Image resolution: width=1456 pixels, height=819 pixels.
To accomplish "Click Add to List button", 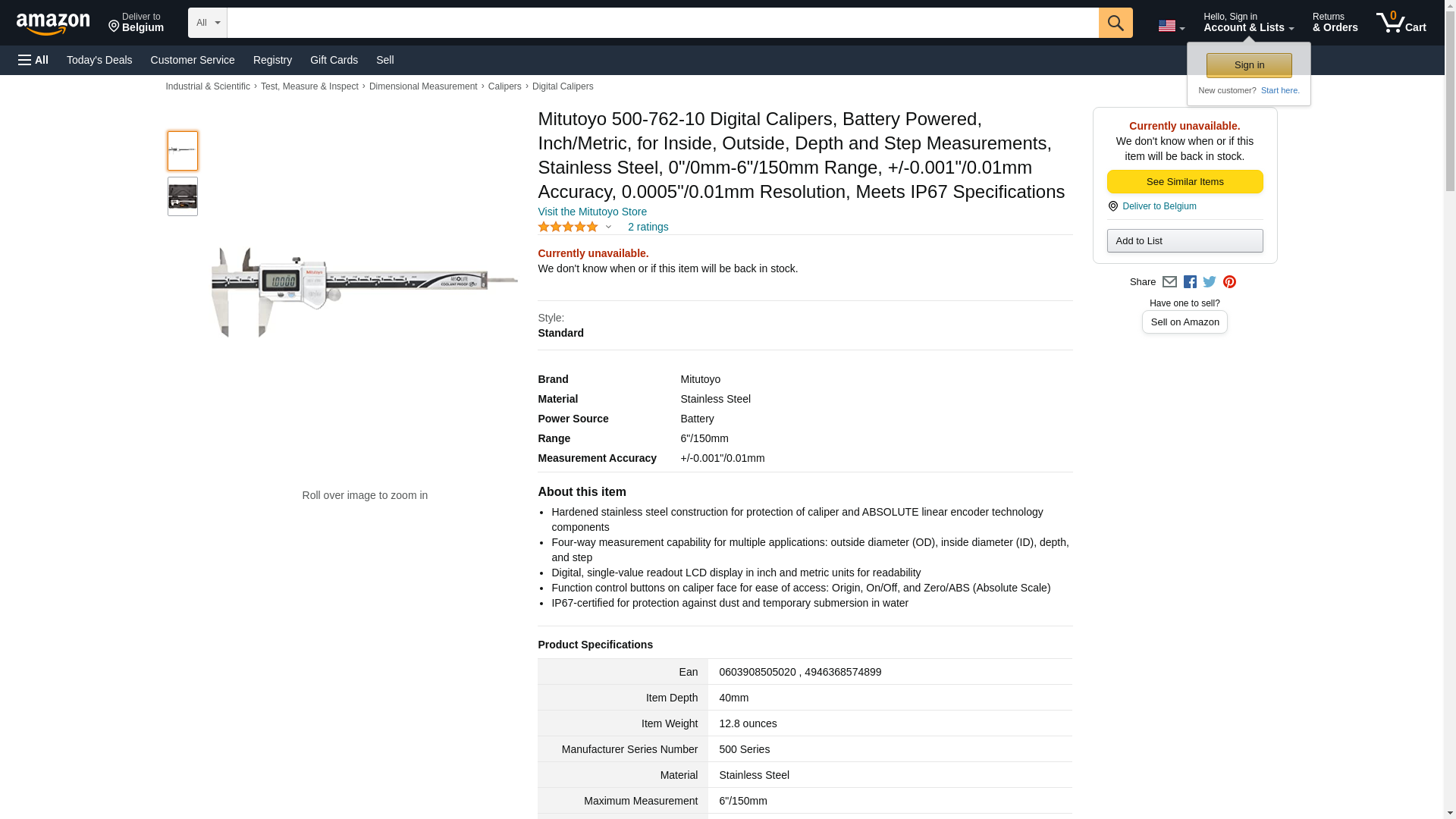I will (x=1185, y=241).
